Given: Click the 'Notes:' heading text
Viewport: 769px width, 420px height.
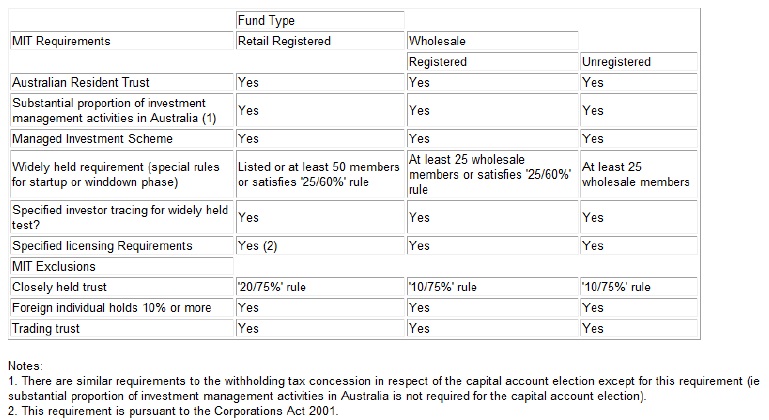Looking at the screenshot, I should [x=25, y=366].
